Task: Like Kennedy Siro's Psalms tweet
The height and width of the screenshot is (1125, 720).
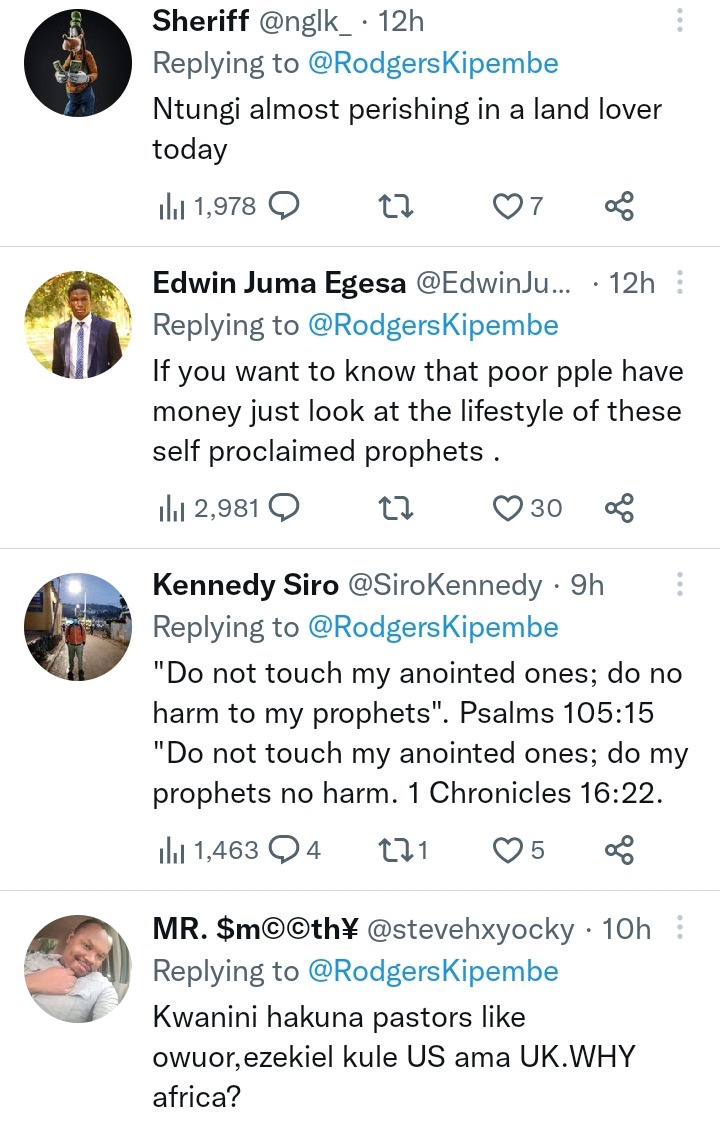Action: (509, 851)
